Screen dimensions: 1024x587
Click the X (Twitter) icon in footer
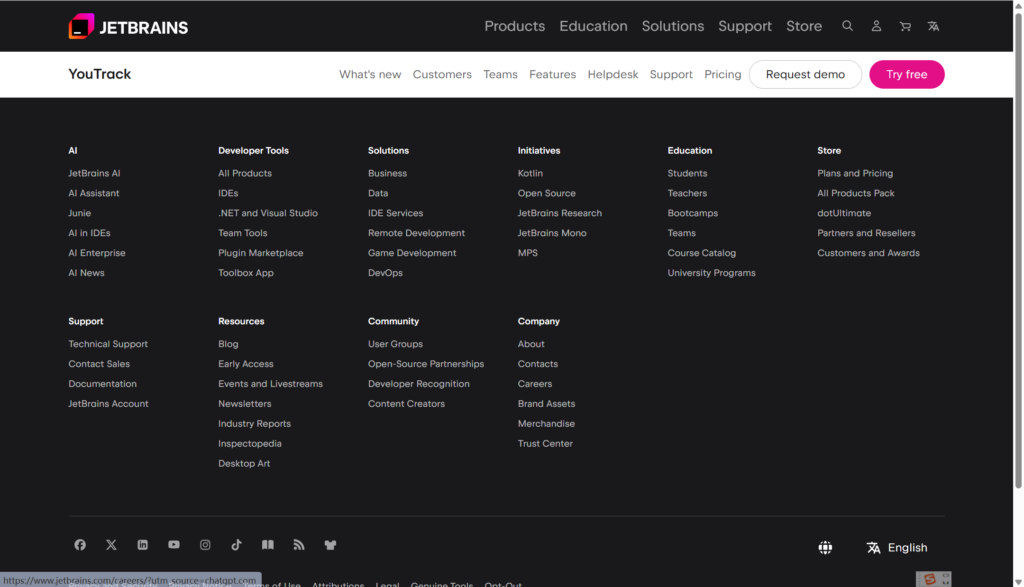point(111,545)
